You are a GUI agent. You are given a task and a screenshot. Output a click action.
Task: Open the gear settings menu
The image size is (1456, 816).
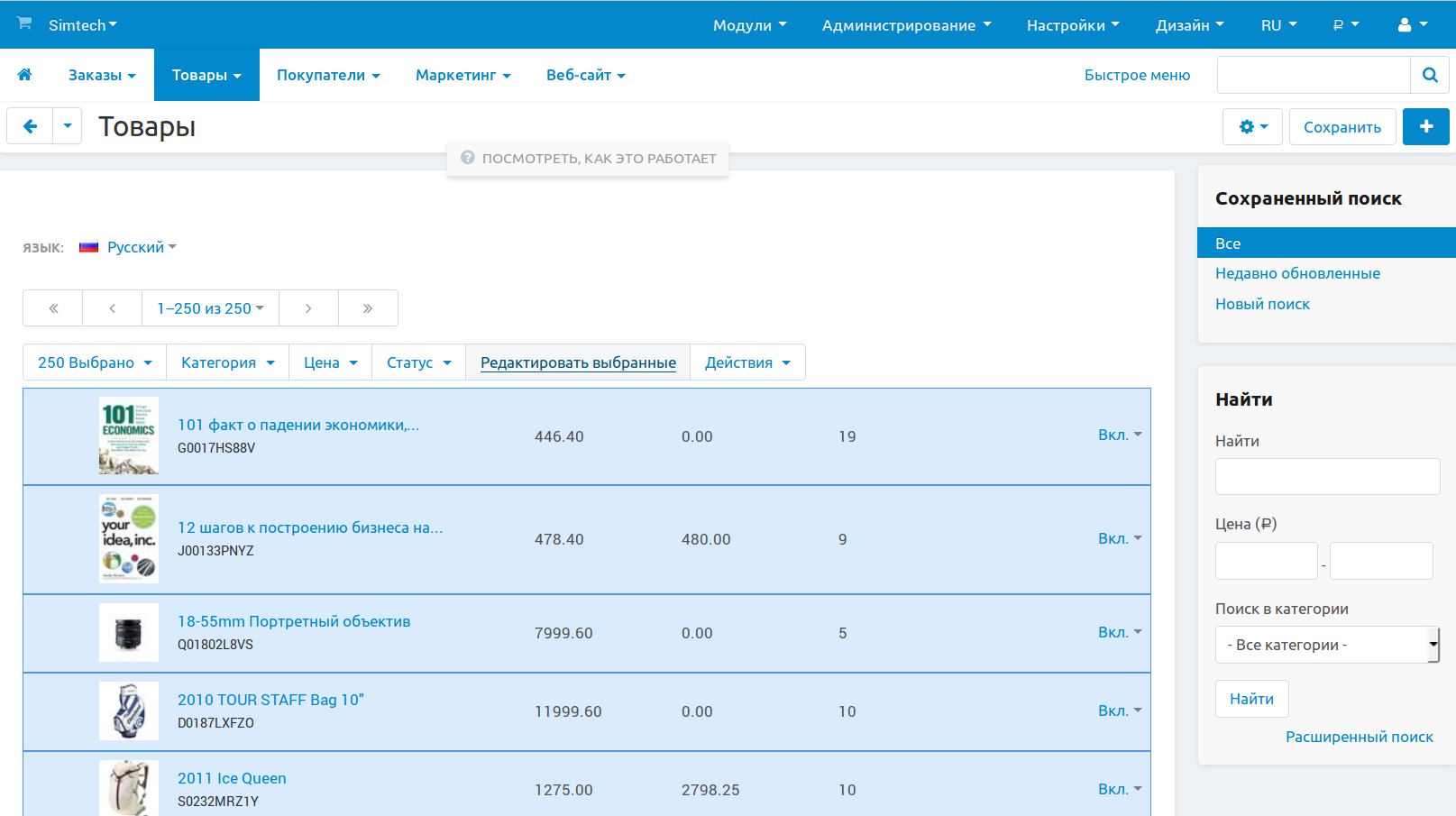(1252, 127)
